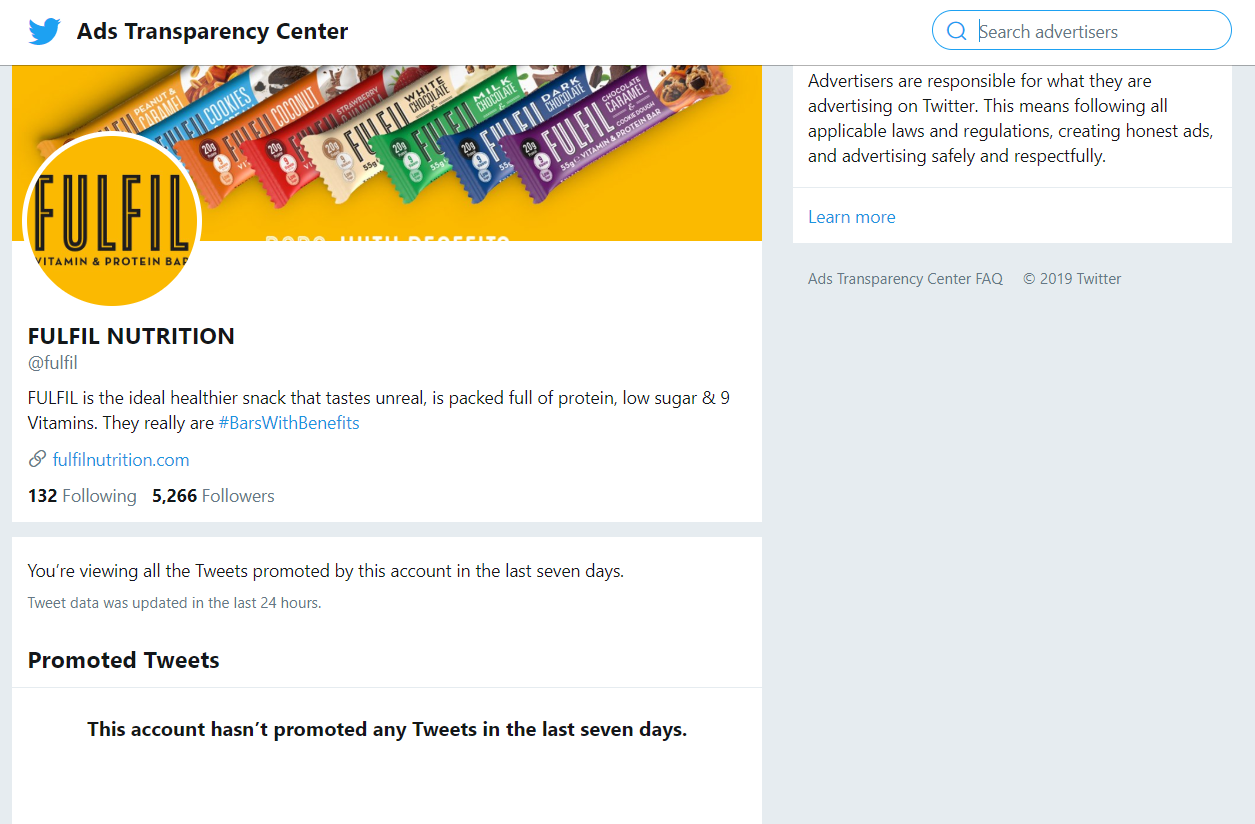Select the Promoted Tweets heading
This screenshot has width=1255, height=824.
point(124,660)
